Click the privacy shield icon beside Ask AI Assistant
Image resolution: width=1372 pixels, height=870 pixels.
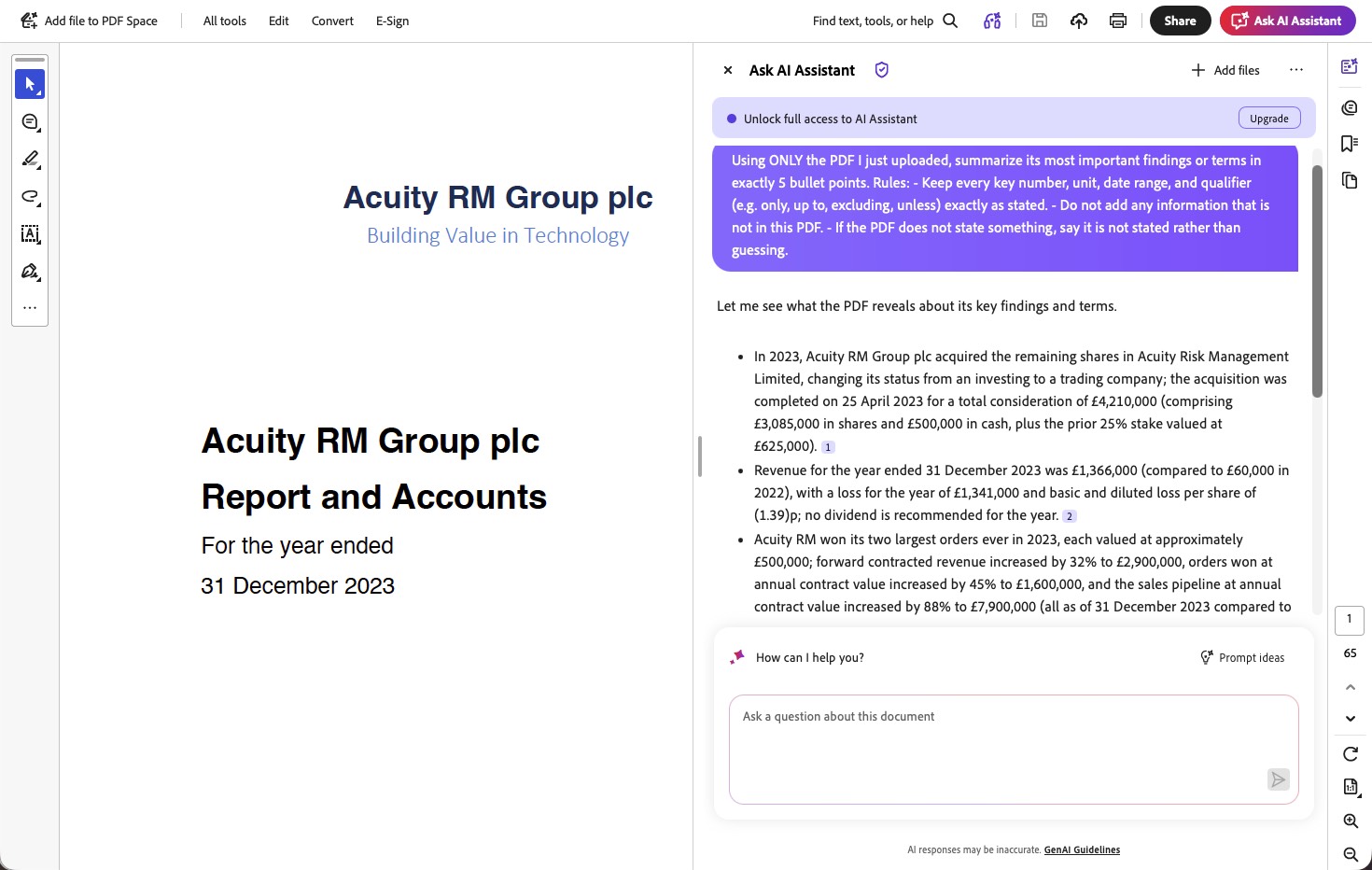pyautogui.click(x=881, y=70)
